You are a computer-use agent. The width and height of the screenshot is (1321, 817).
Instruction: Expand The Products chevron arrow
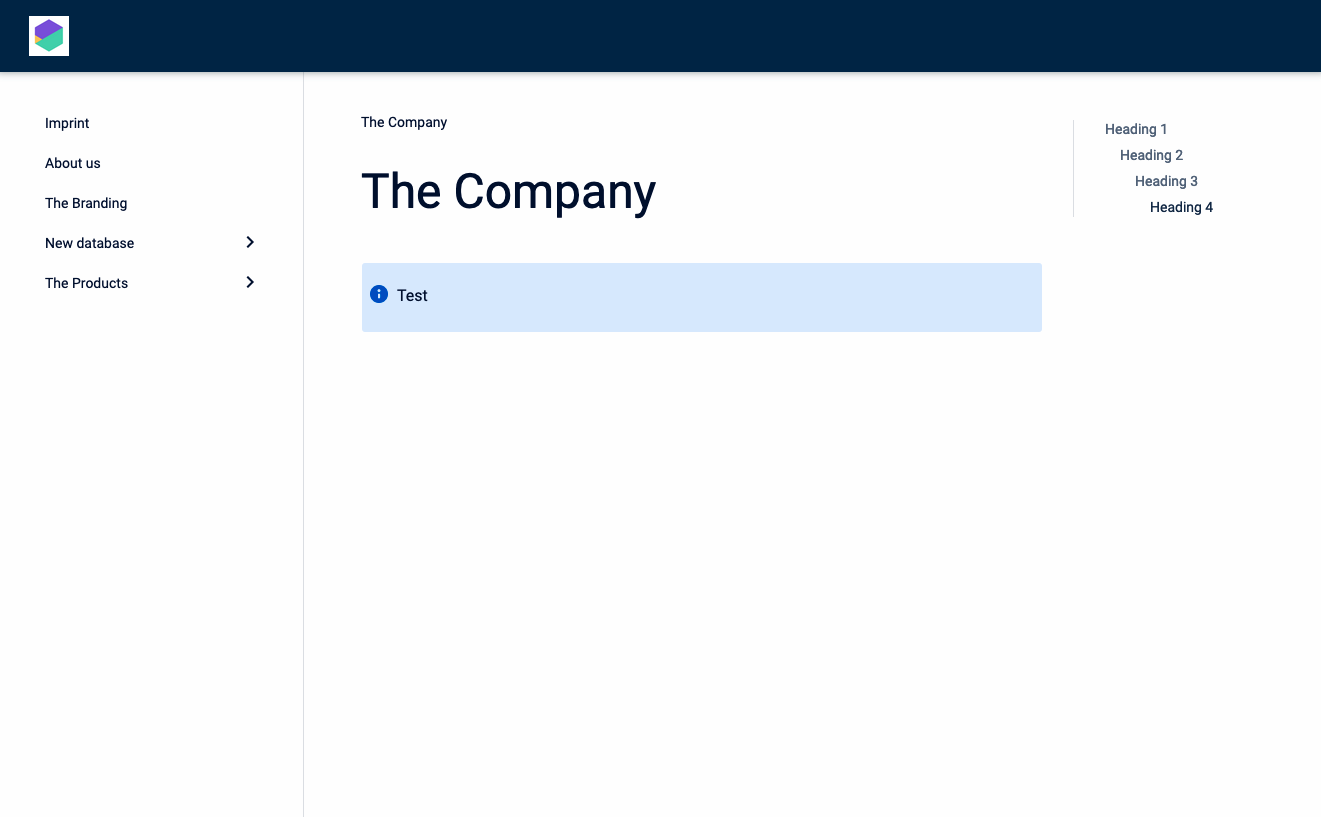(x=250, y=282)
